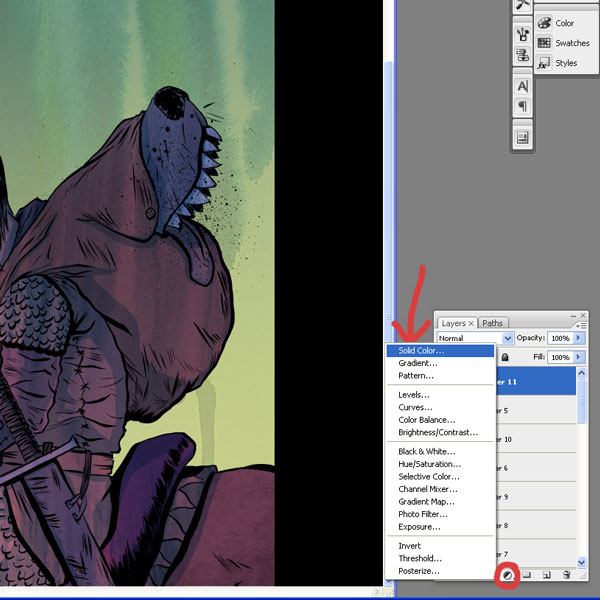Open the Brushes panel icon
The height and width of the screenshot is (600, 600).
coord(522,6)
